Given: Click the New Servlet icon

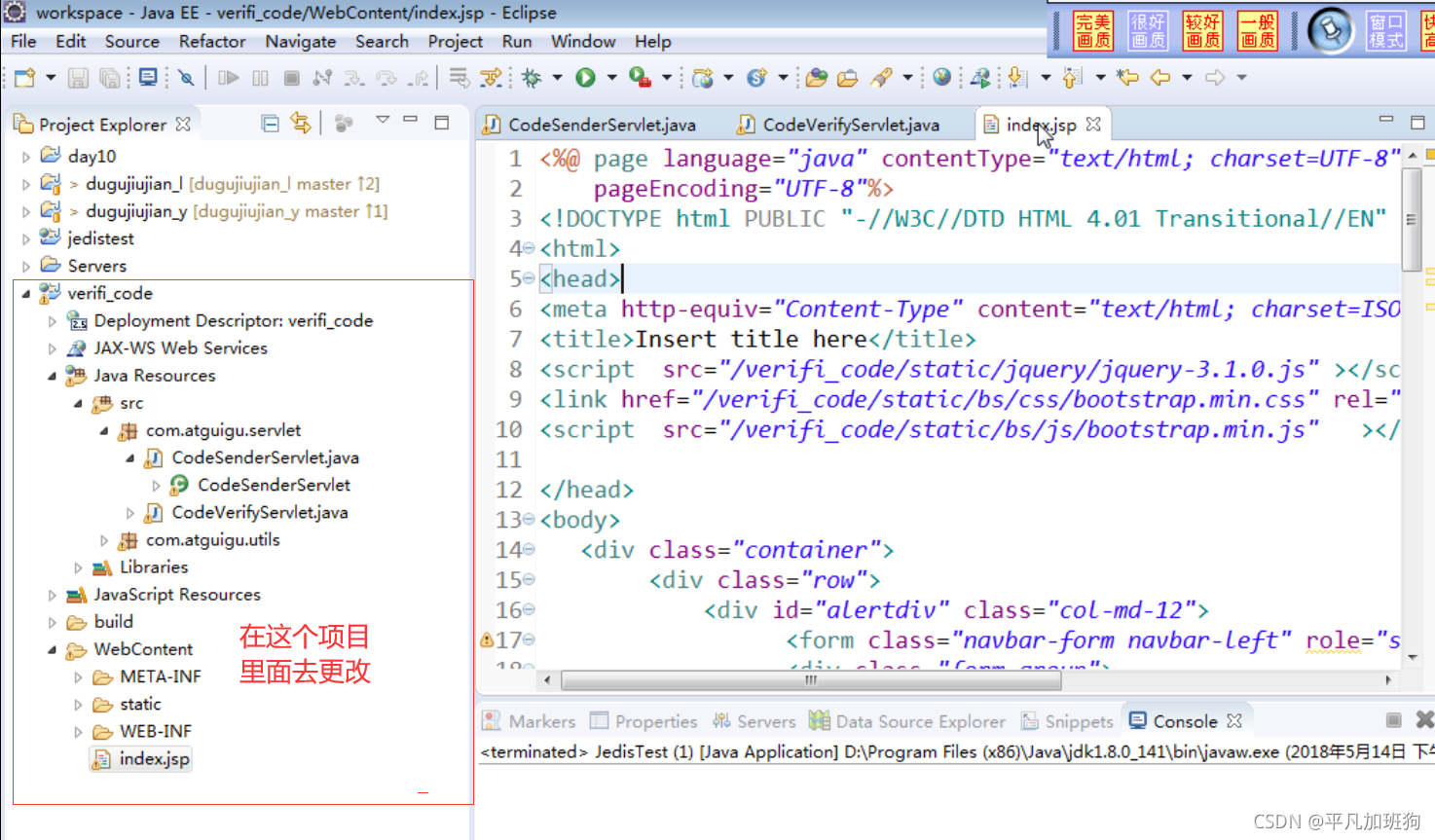Looking at the screenshot, I should pos(756,78).
